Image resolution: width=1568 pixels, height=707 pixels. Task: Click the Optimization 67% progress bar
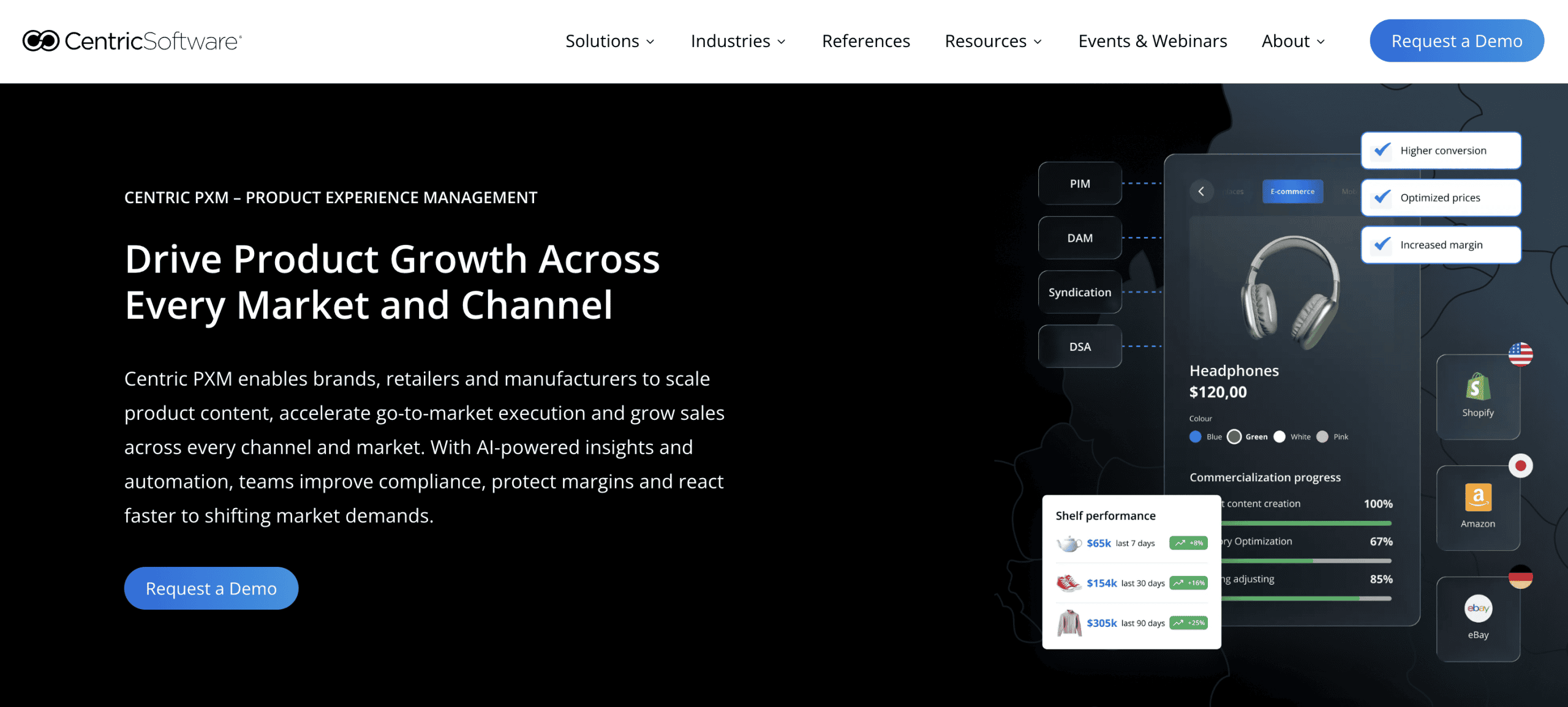[x=1306, y=561]
